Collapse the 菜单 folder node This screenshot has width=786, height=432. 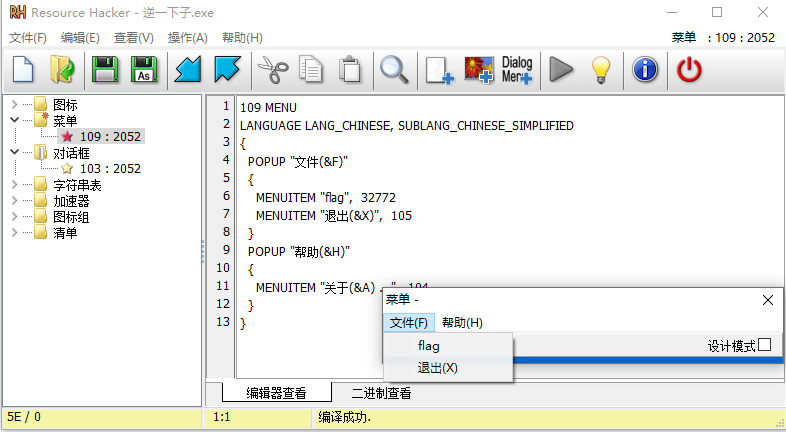pos(15,120)
